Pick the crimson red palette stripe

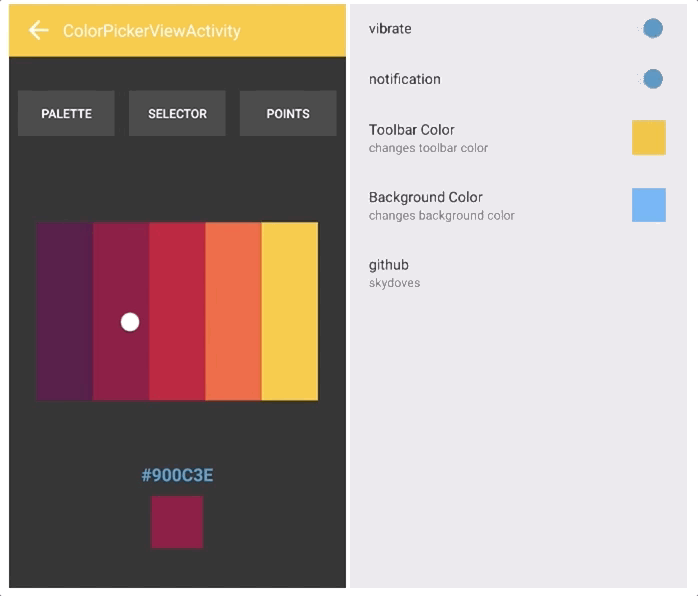(x=177, y=311)
